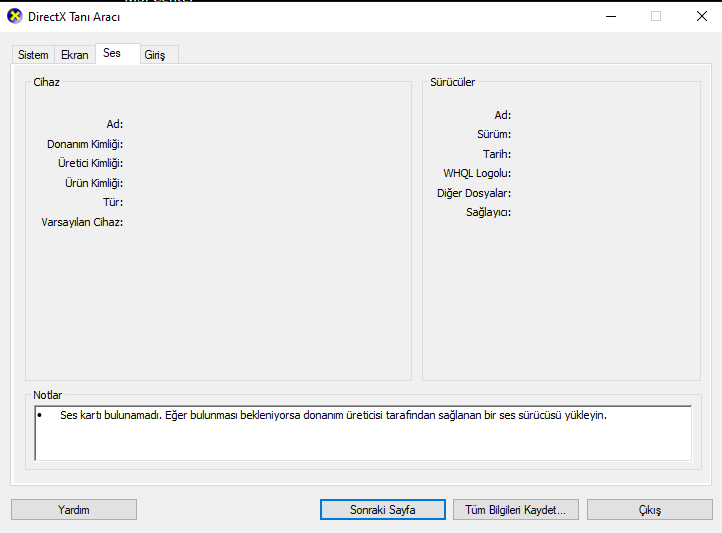Image resolution: width=722 pixels, height=533 pixels.
Task: Click inside the Notlar text box
Action: point(363,433)
